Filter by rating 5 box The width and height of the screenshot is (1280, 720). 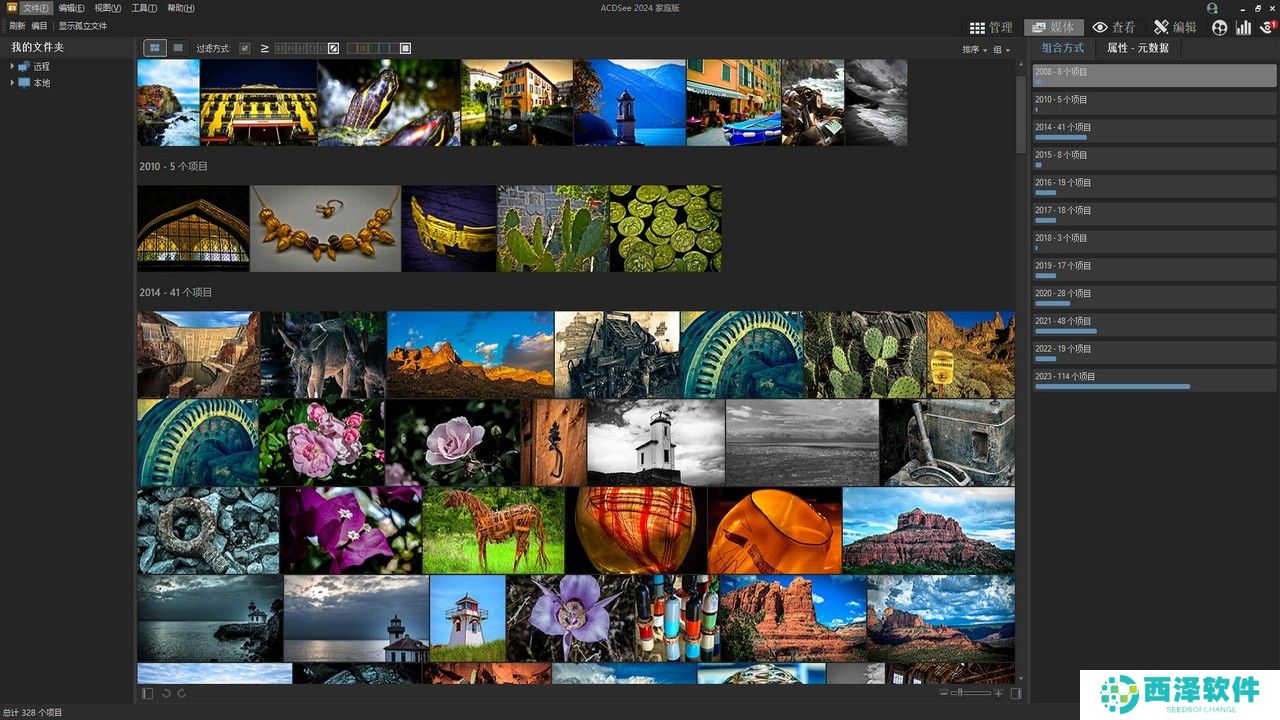tap(322, 48)
